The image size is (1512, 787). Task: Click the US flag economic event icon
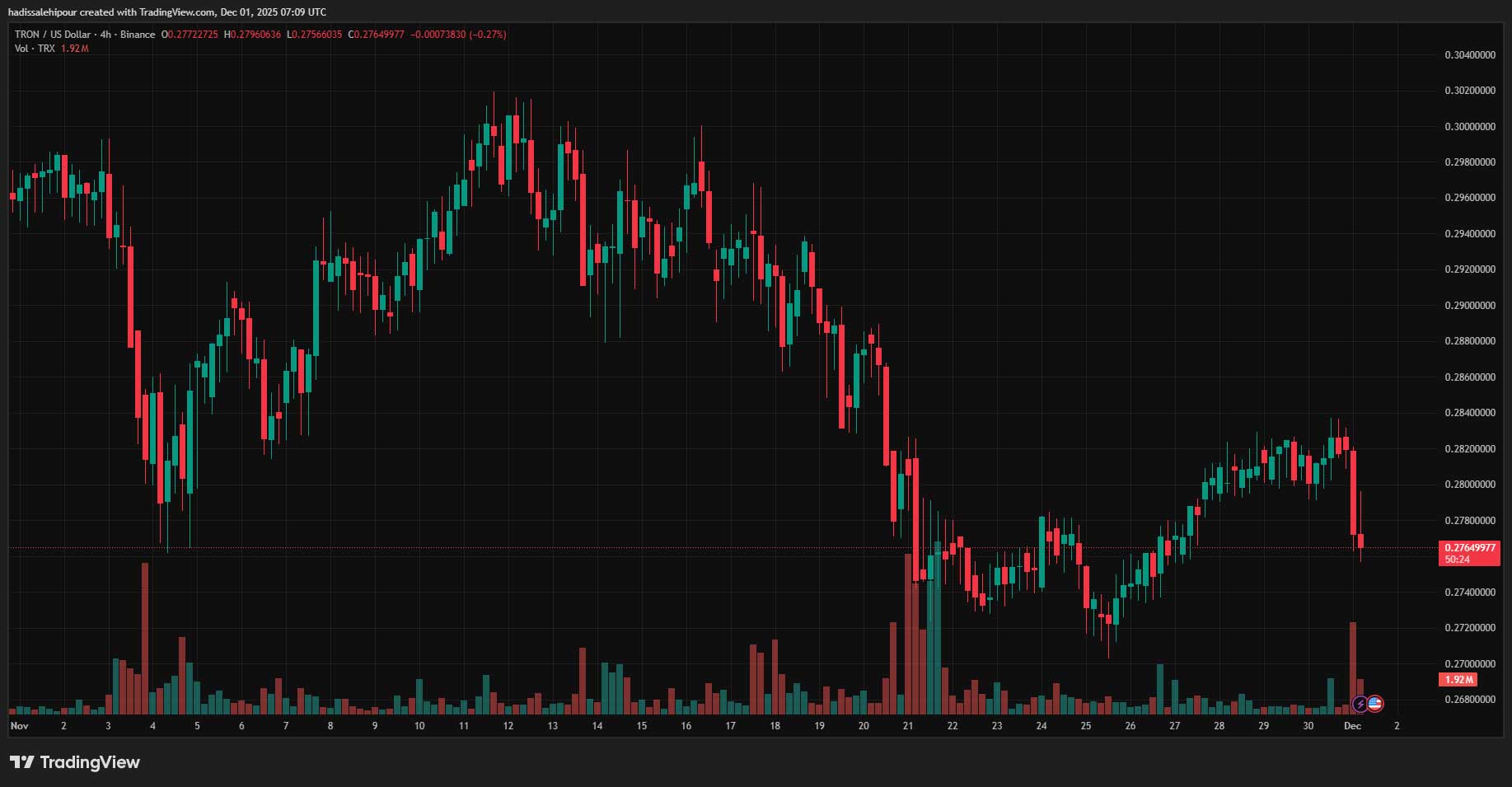point(1374,704)
